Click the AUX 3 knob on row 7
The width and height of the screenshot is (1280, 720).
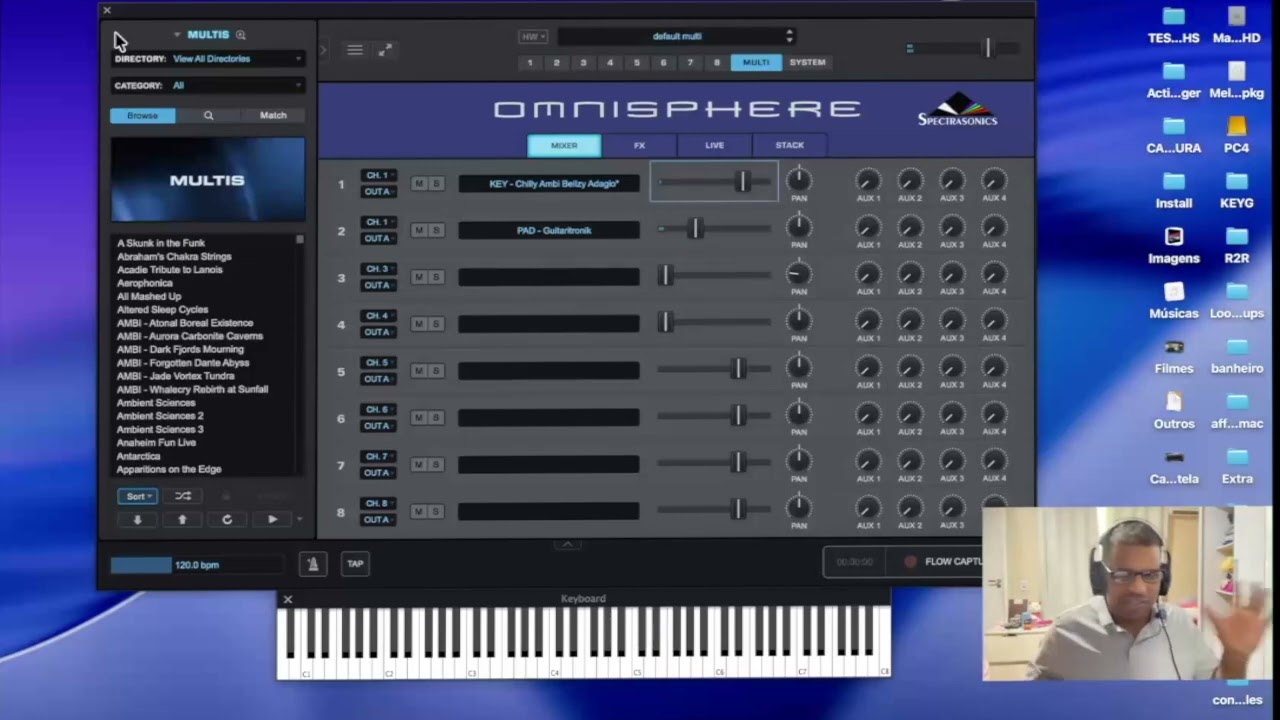(952, 461)
